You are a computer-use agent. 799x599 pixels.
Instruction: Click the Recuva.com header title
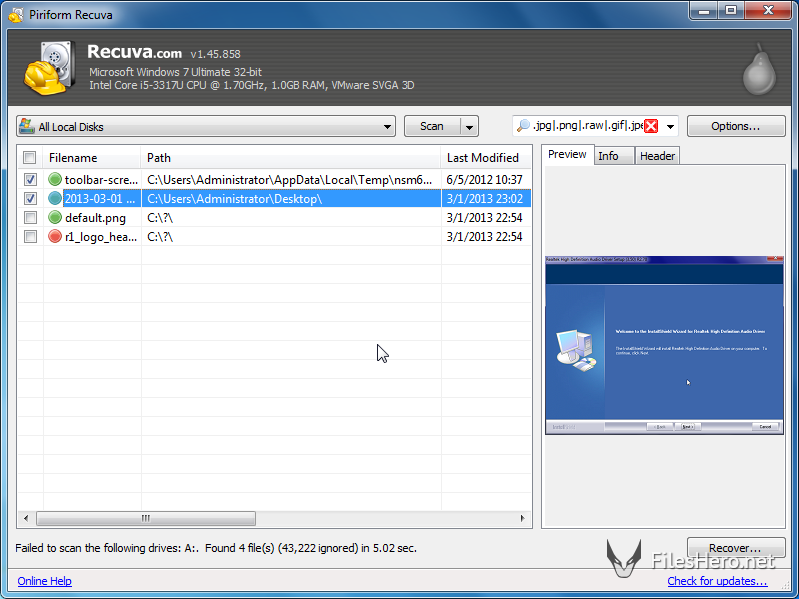pyautogui.click(x=134, y=51)
